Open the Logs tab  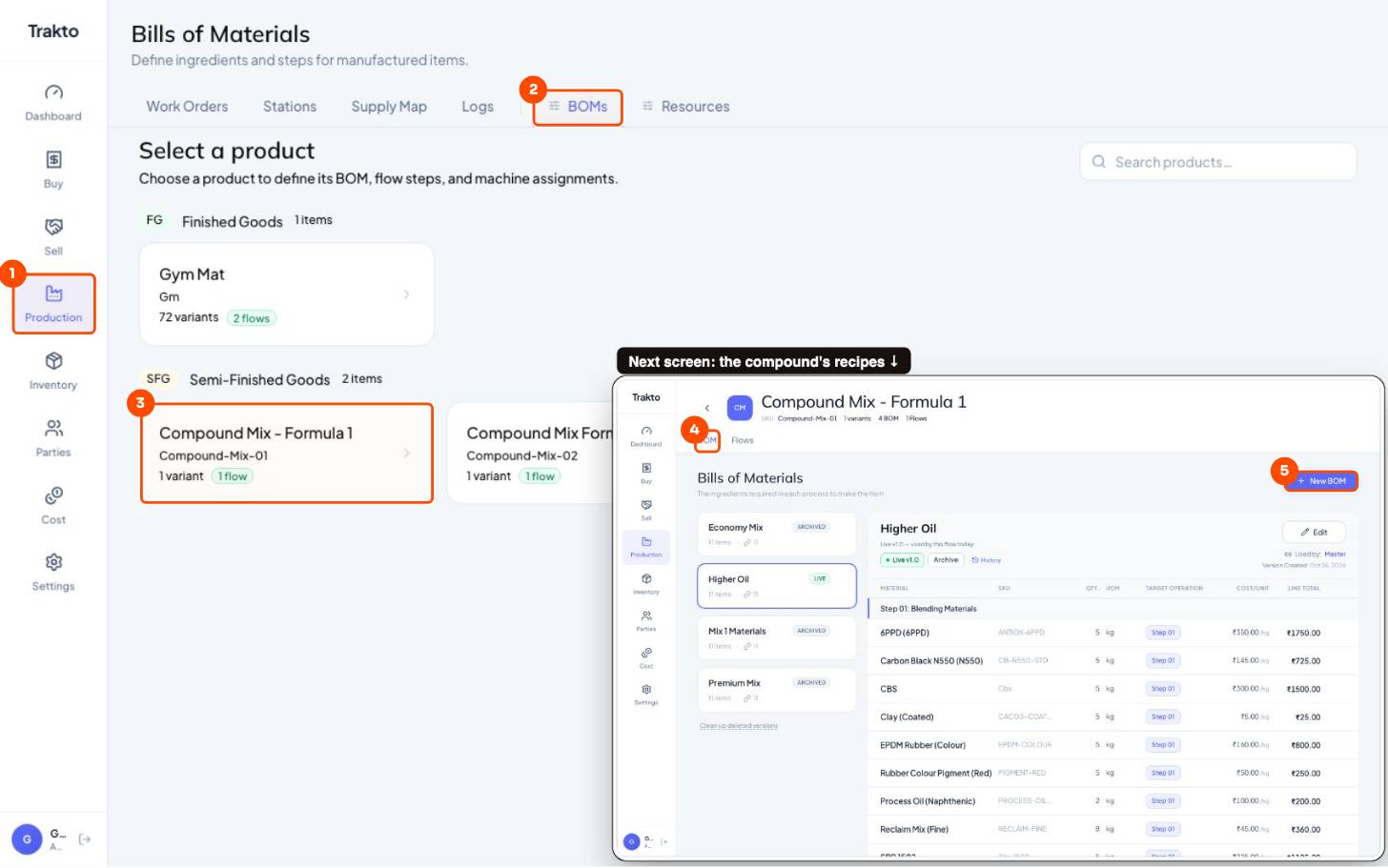[478, 107]
